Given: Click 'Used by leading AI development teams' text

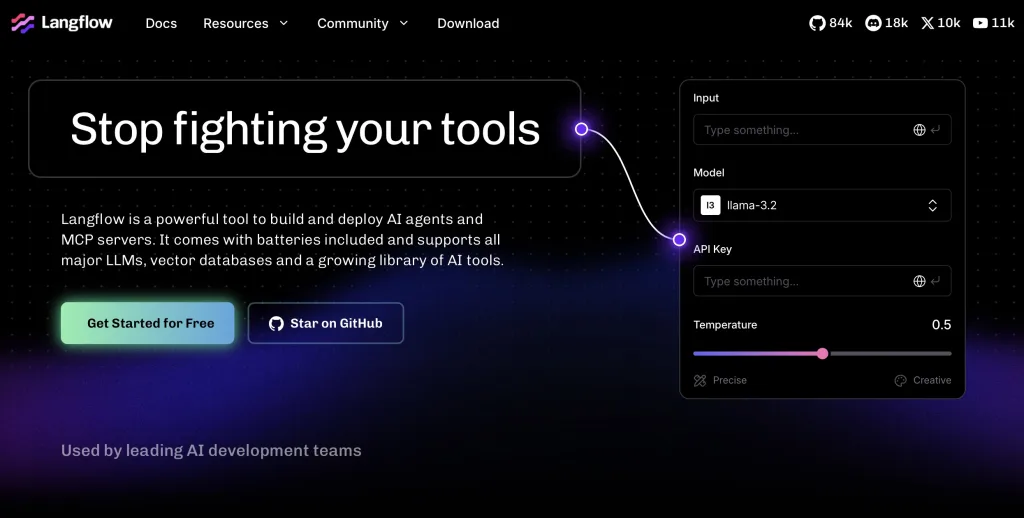Looking at the screenshot, I should [x=211, y=450].
